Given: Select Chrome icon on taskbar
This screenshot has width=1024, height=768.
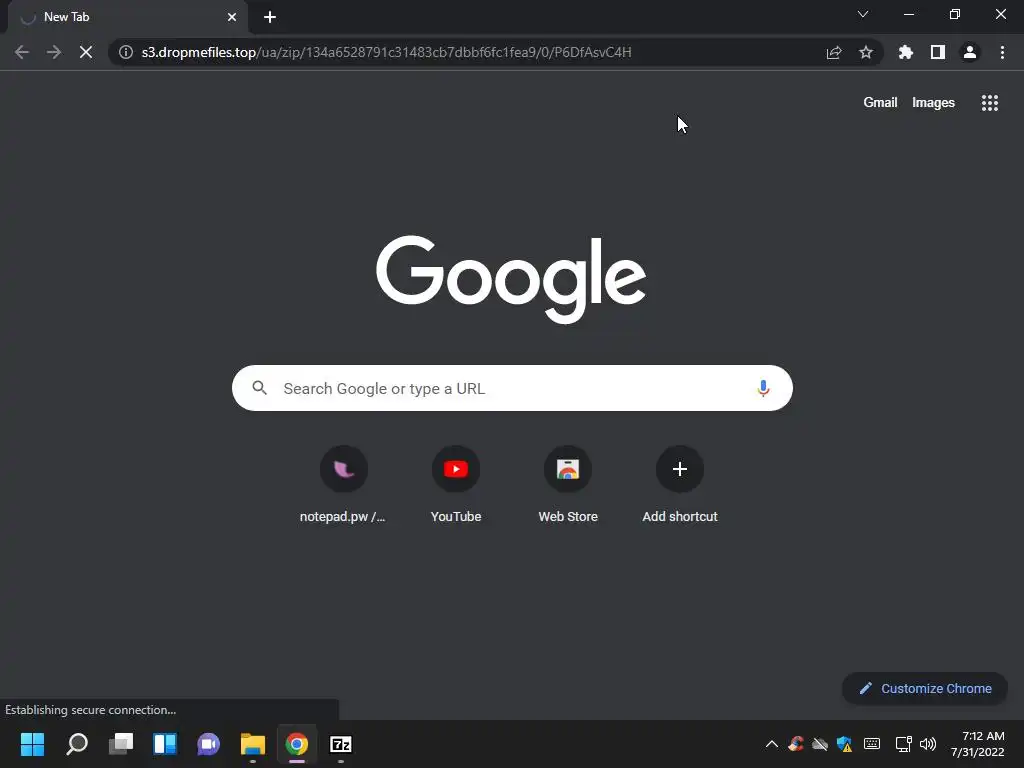Looking at the screenshot, I should 296,744.
